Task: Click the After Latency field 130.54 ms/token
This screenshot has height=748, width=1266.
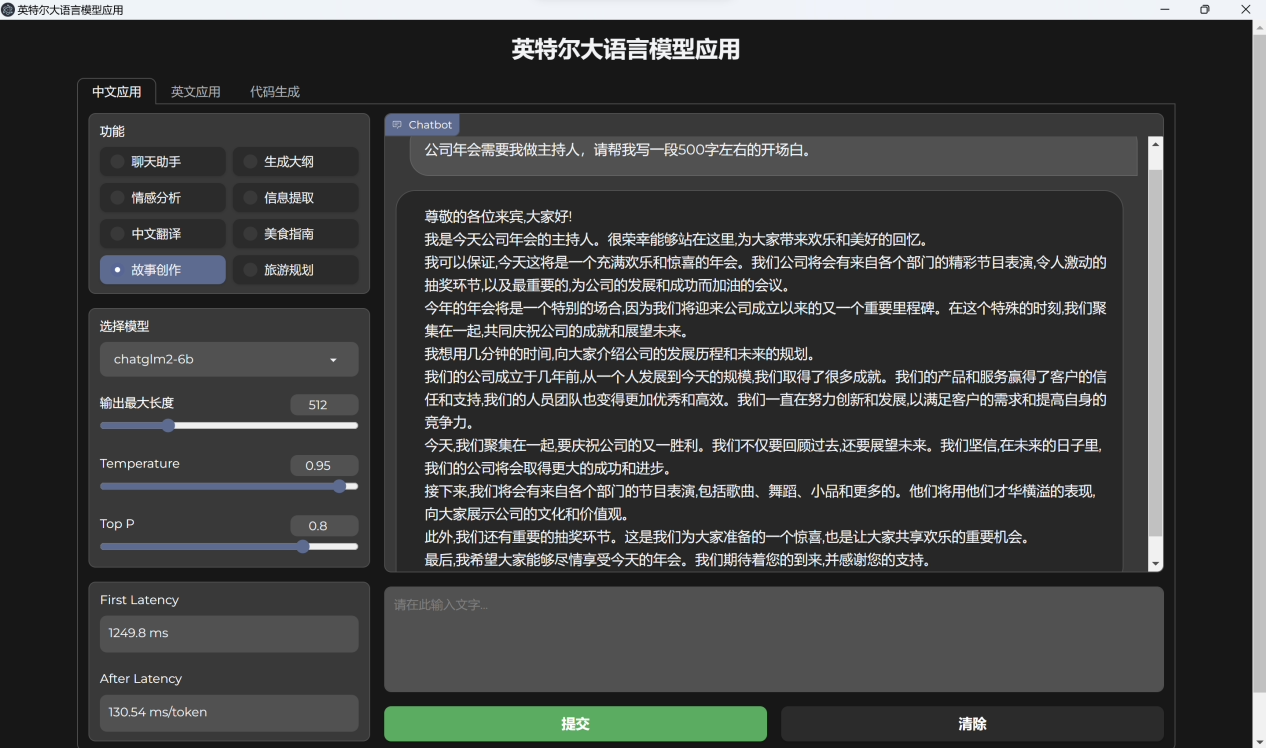Action: click(x=229, y=712)
